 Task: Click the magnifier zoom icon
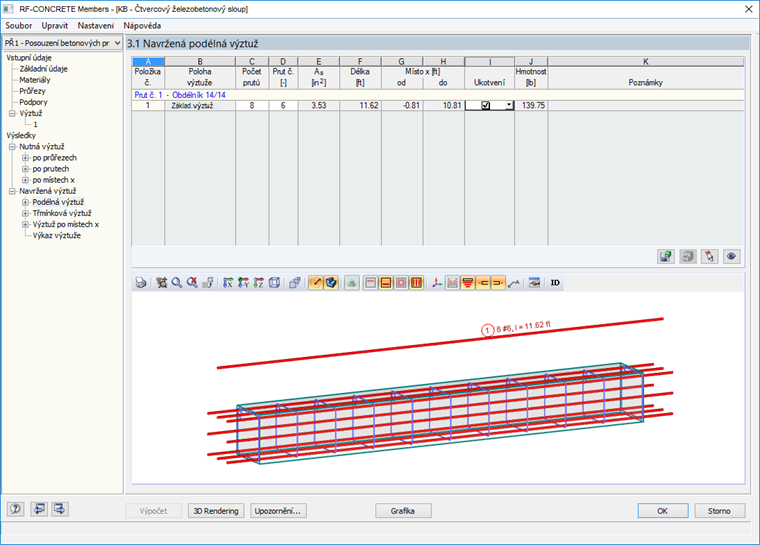[177, 283]
